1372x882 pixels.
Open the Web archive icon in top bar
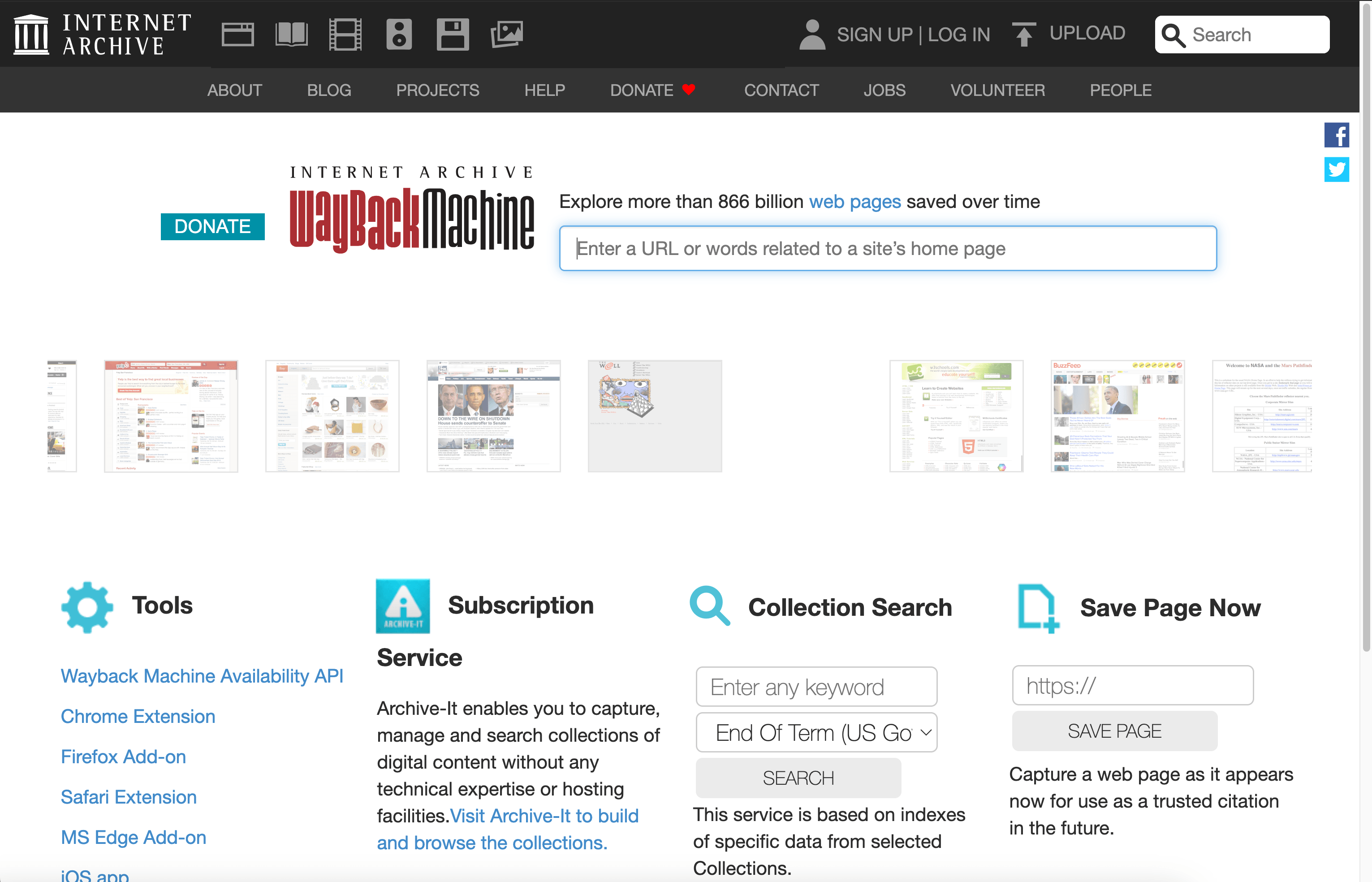(x=237, y=35)
